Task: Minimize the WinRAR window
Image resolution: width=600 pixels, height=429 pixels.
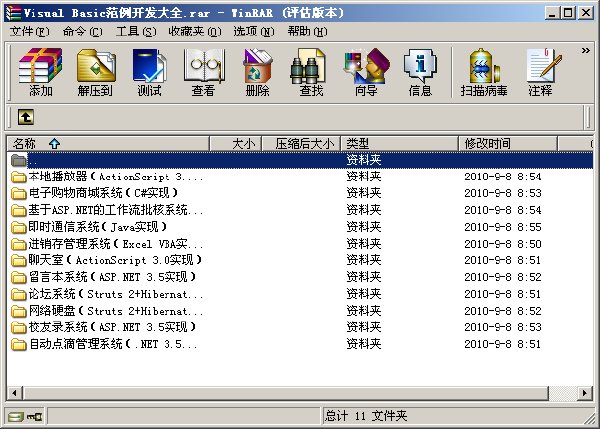Action: pyautogui.click(x=552, y=13)
